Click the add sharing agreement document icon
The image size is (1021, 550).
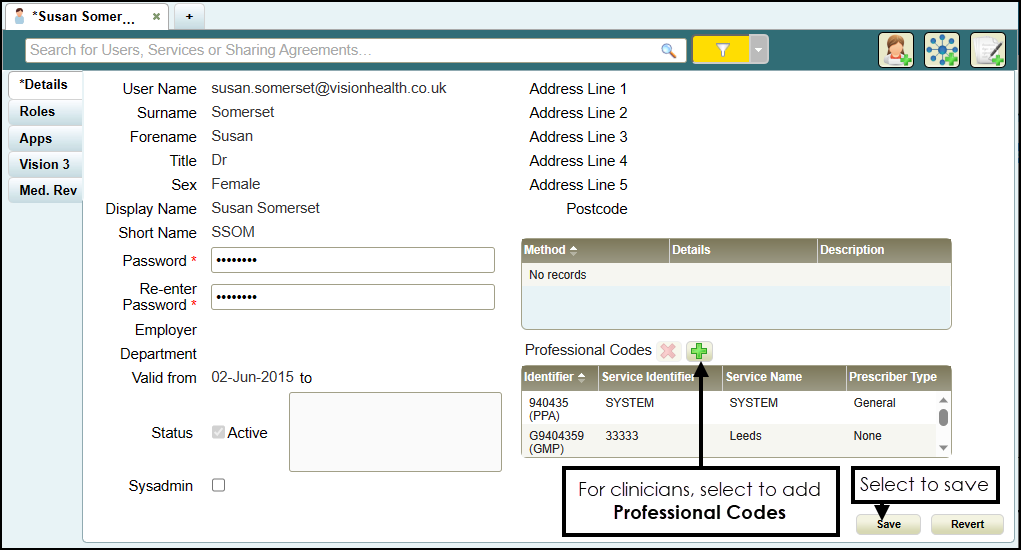(x=988, y=50)
